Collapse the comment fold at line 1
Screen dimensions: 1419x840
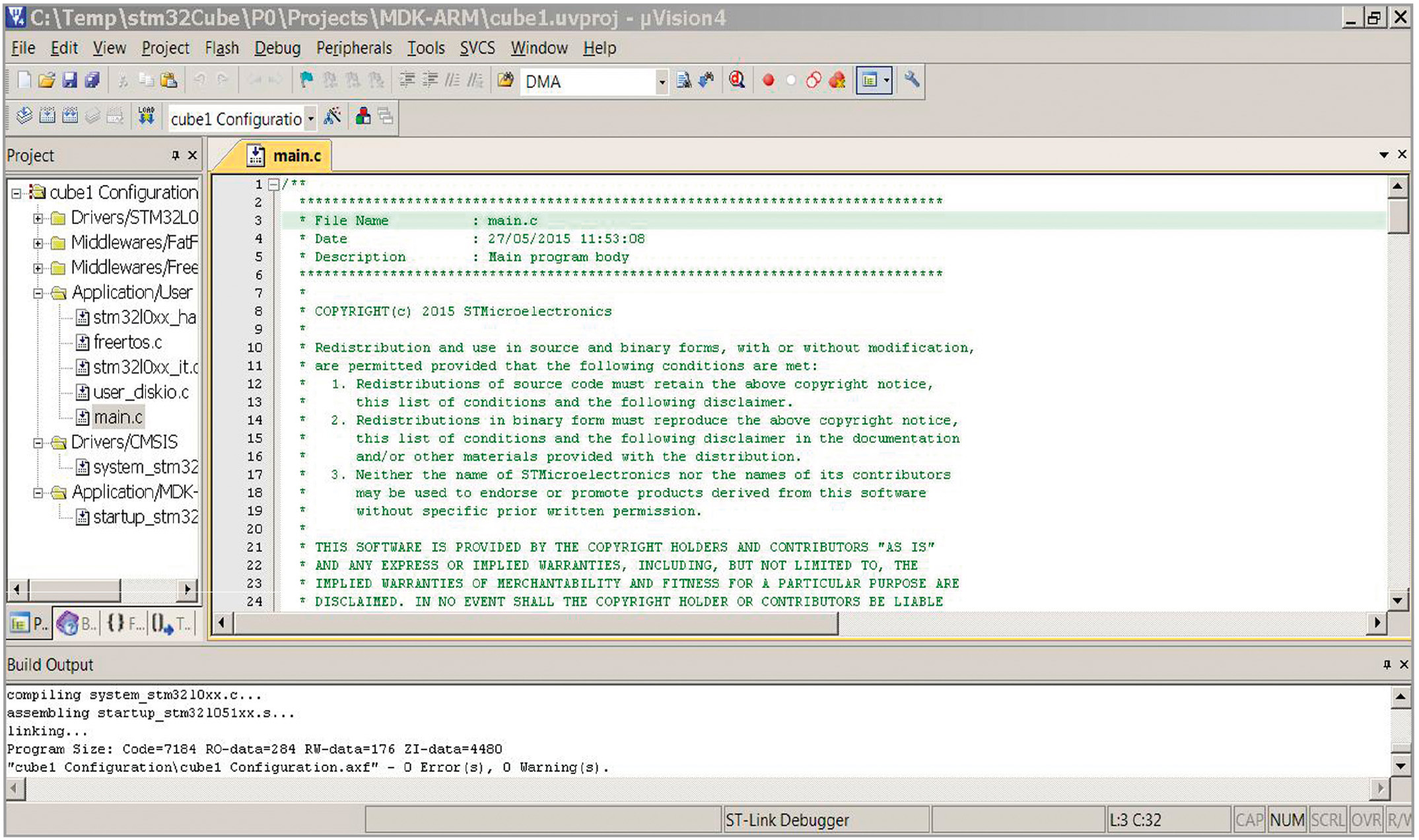click(273, 184)
